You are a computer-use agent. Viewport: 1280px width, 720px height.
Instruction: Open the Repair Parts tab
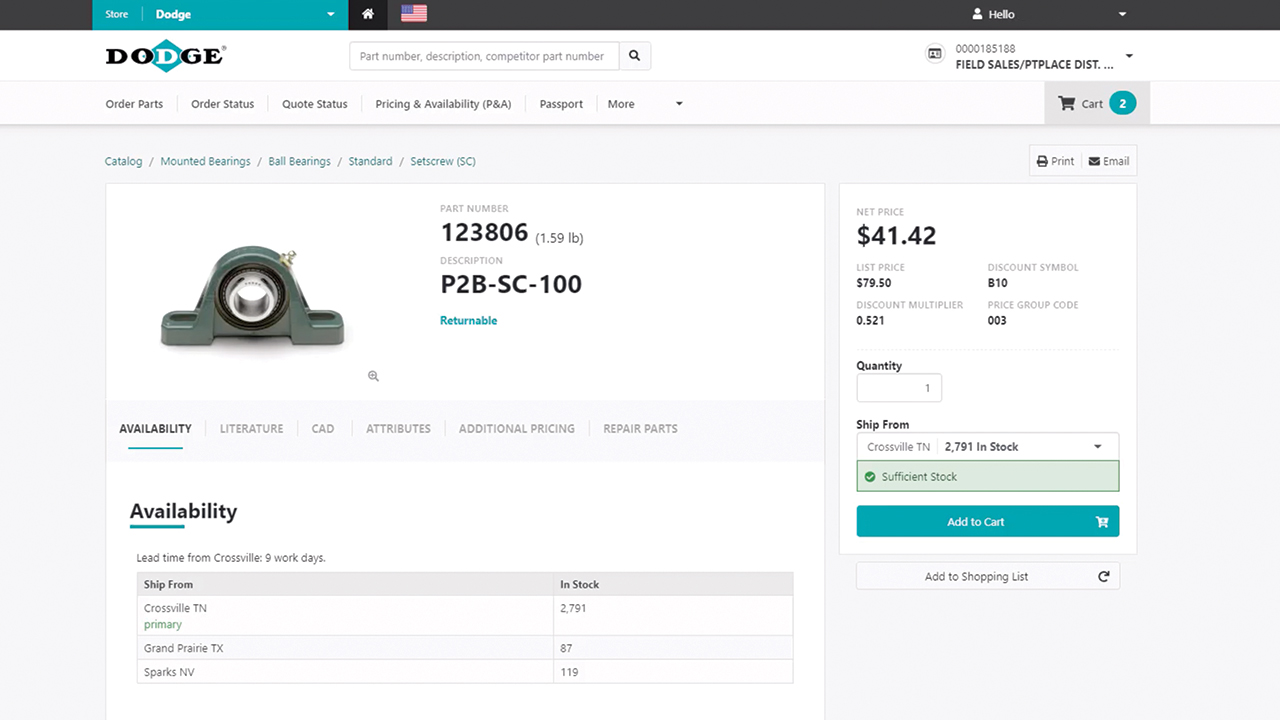pos(640,428)
